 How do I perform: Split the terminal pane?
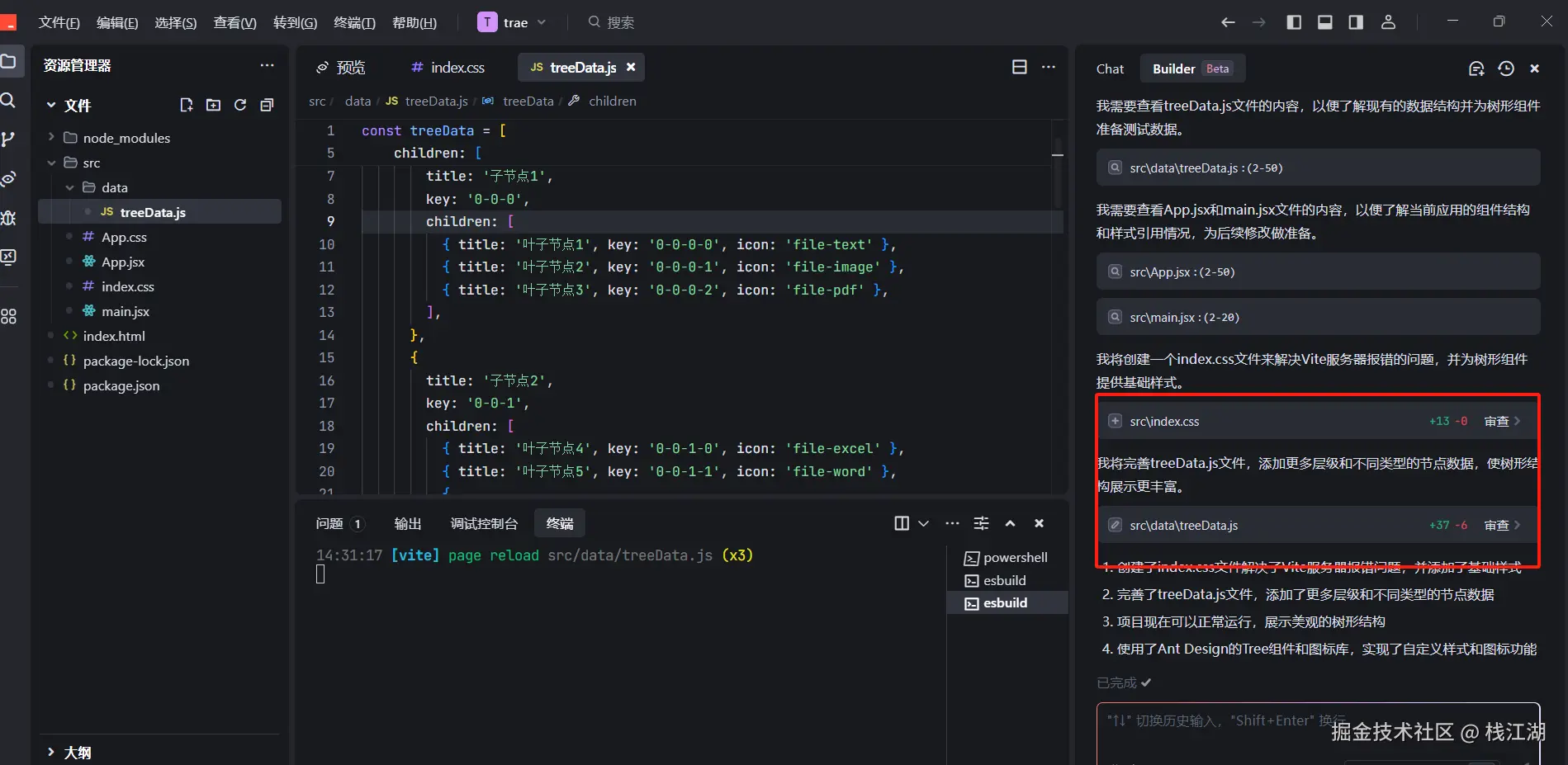902,523
